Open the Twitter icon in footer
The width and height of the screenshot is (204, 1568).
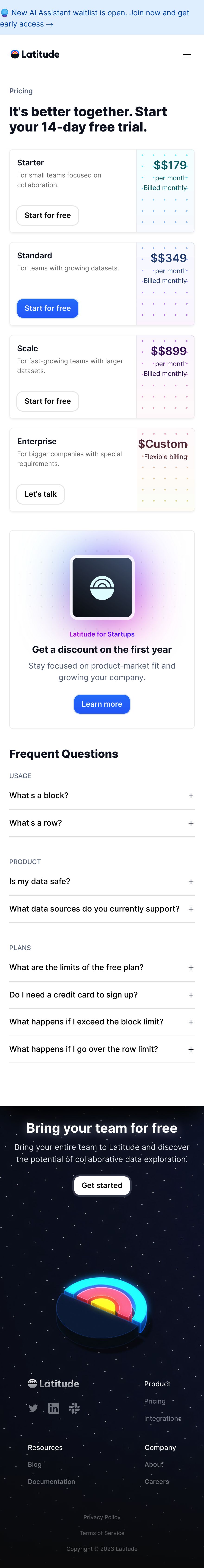coord(33,1408)
